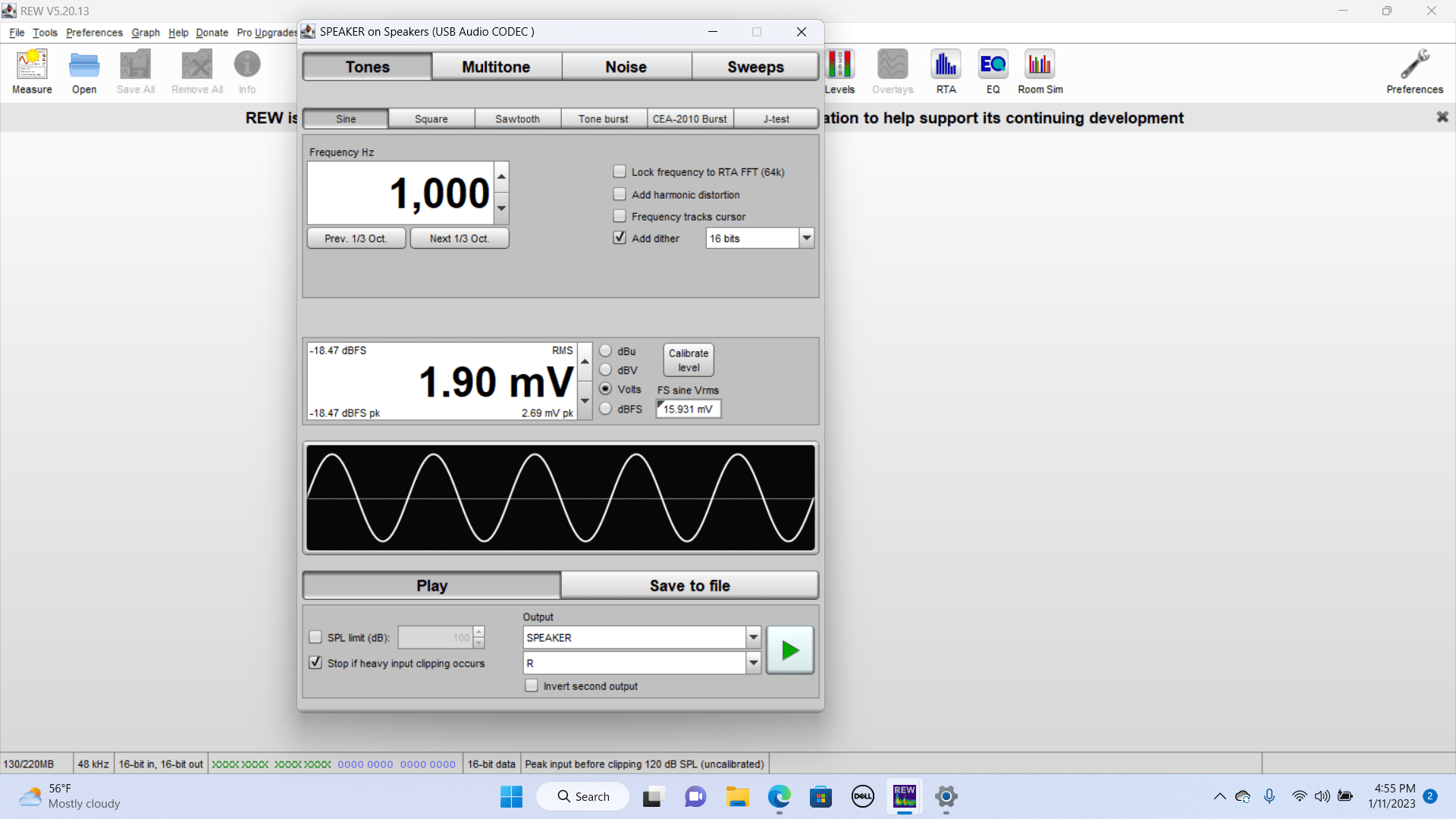
Task: Open the Windows Start menu
Action: pyautogui.click(x=511, y=796)
